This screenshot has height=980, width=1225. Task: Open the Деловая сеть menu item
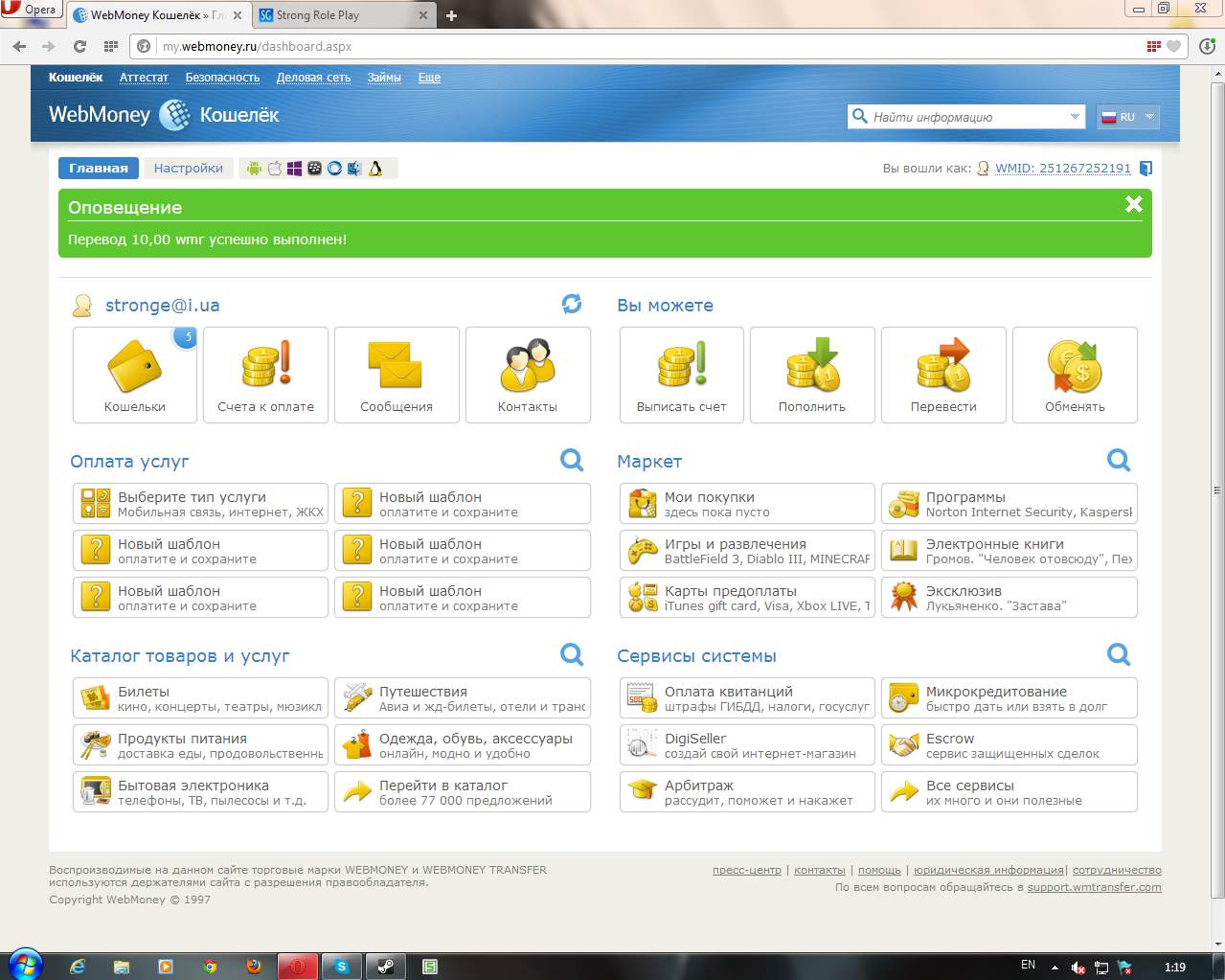click(x=313, y=78)
